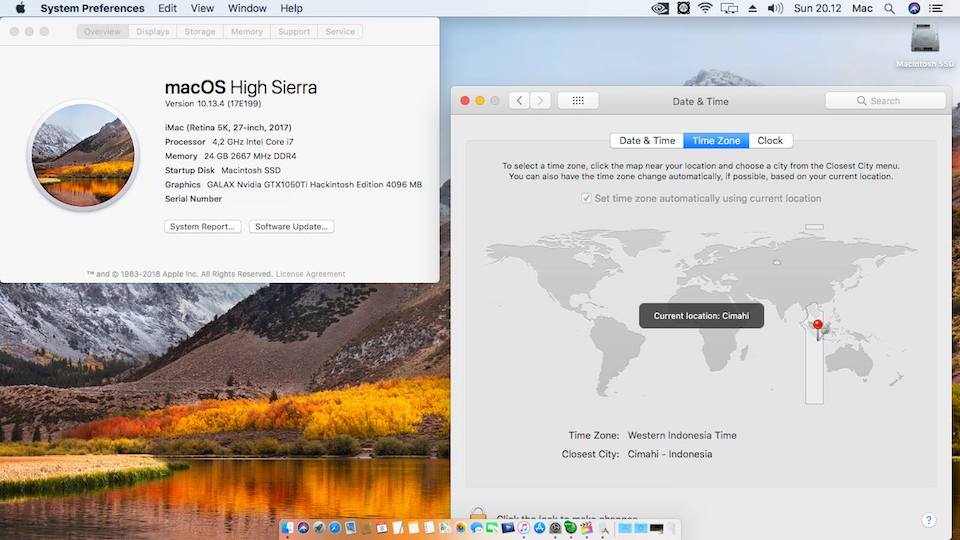Switch to the Service tab in About This Mac
Viewport: 960px width, 540px height.
[340, 31]
